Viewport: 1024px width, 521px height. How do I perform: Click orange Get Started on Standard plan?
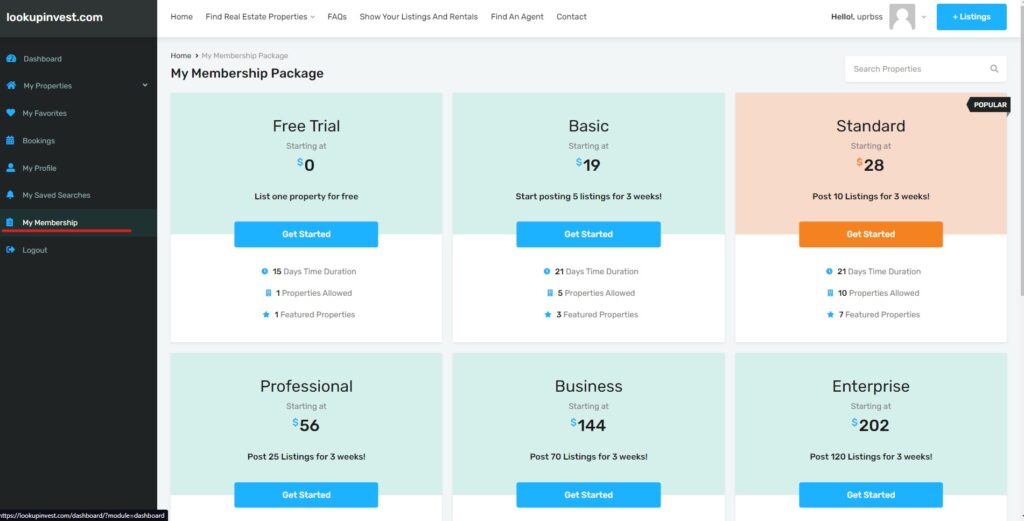[871, 234]
